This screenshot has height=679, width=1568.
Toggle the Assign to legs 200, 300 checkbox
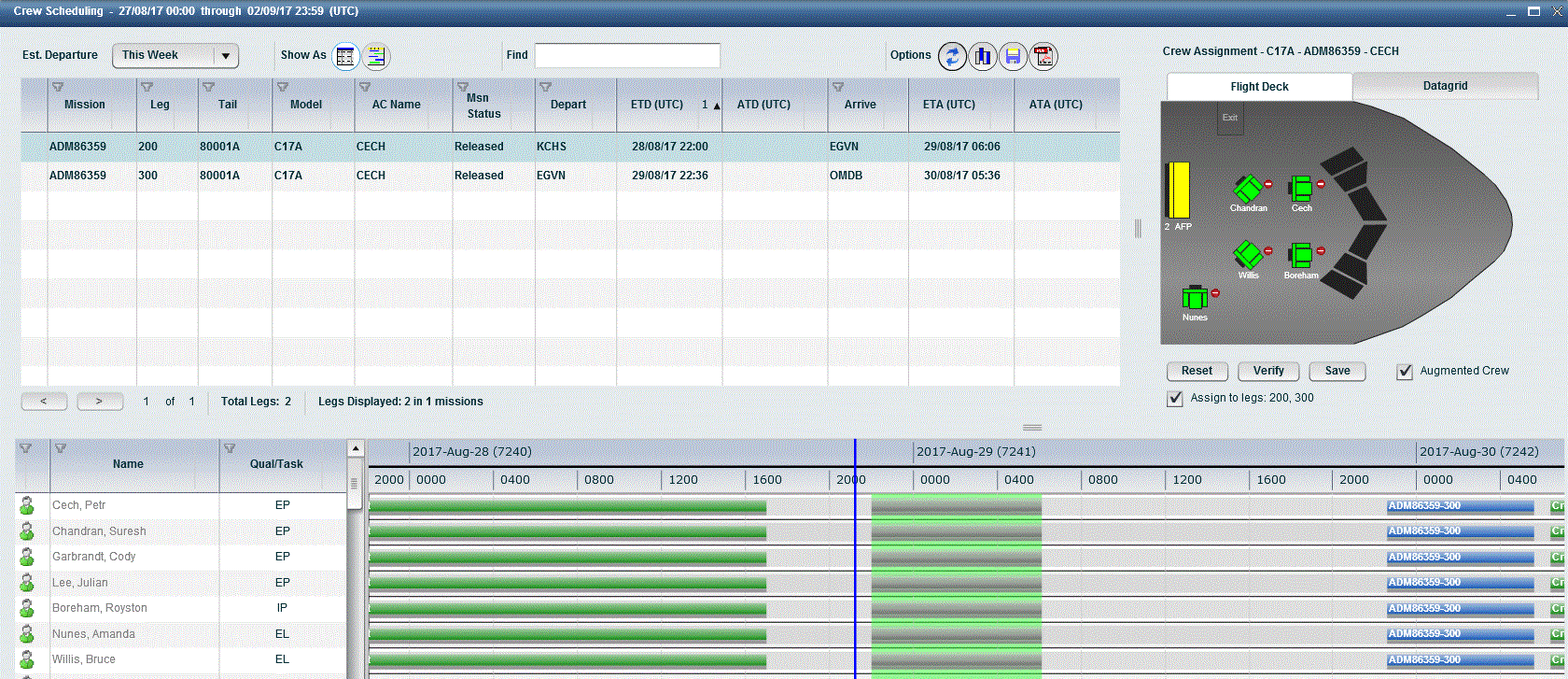coord(1175,399)
